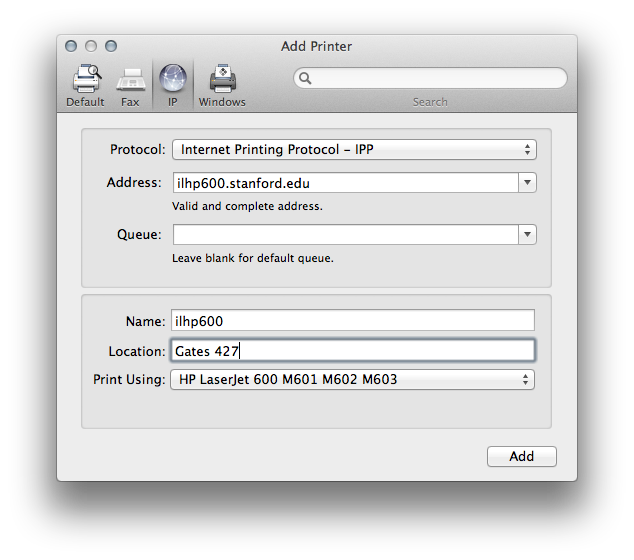Click the yellow minimize window button
Screen dimensions: 634x560
coord(91,46)
